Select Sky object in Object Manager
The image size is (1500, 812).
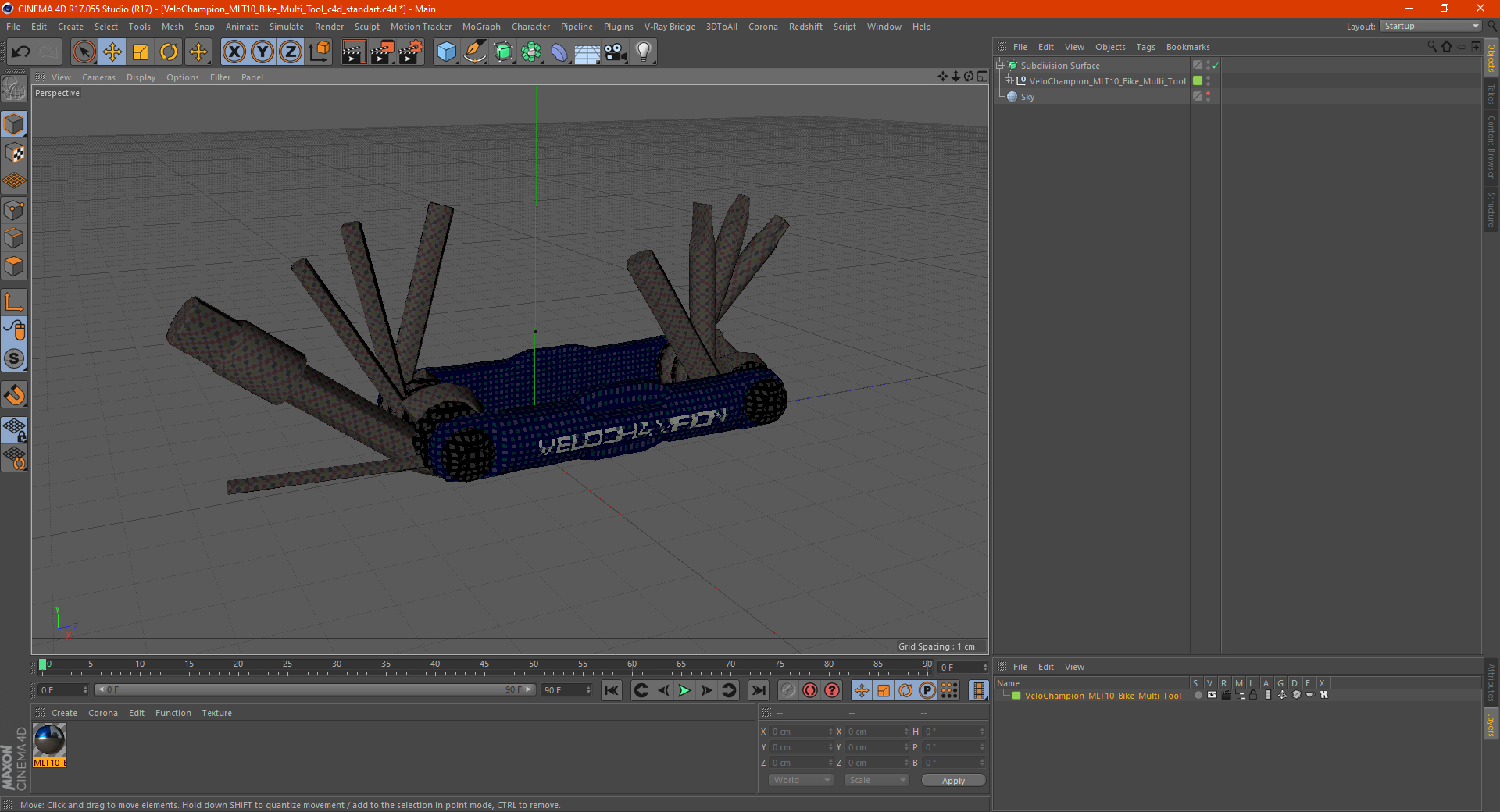click(x=1027, y=97)
